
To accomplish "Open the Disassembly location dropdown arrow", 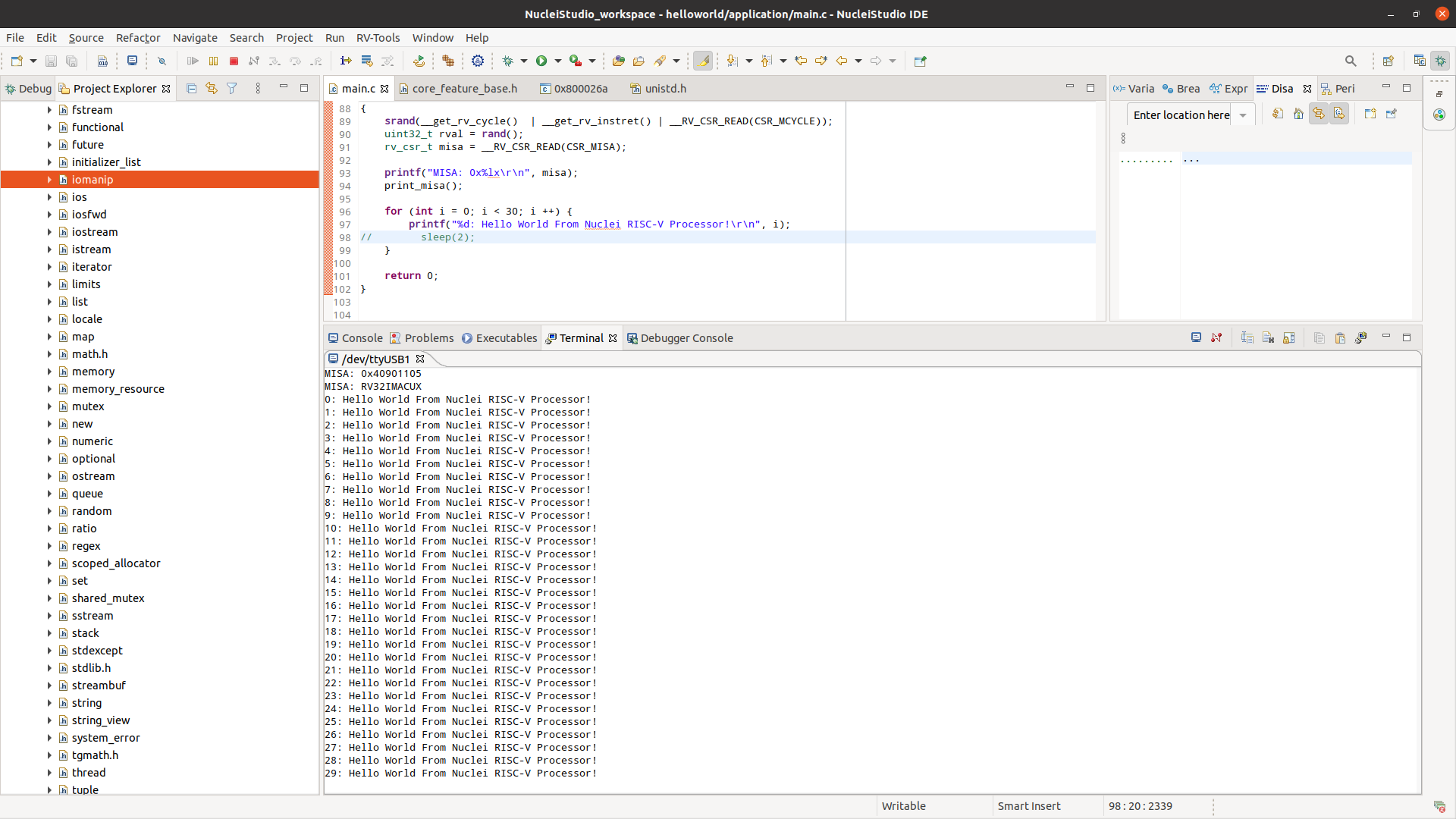I will (x=1243, y=115).
